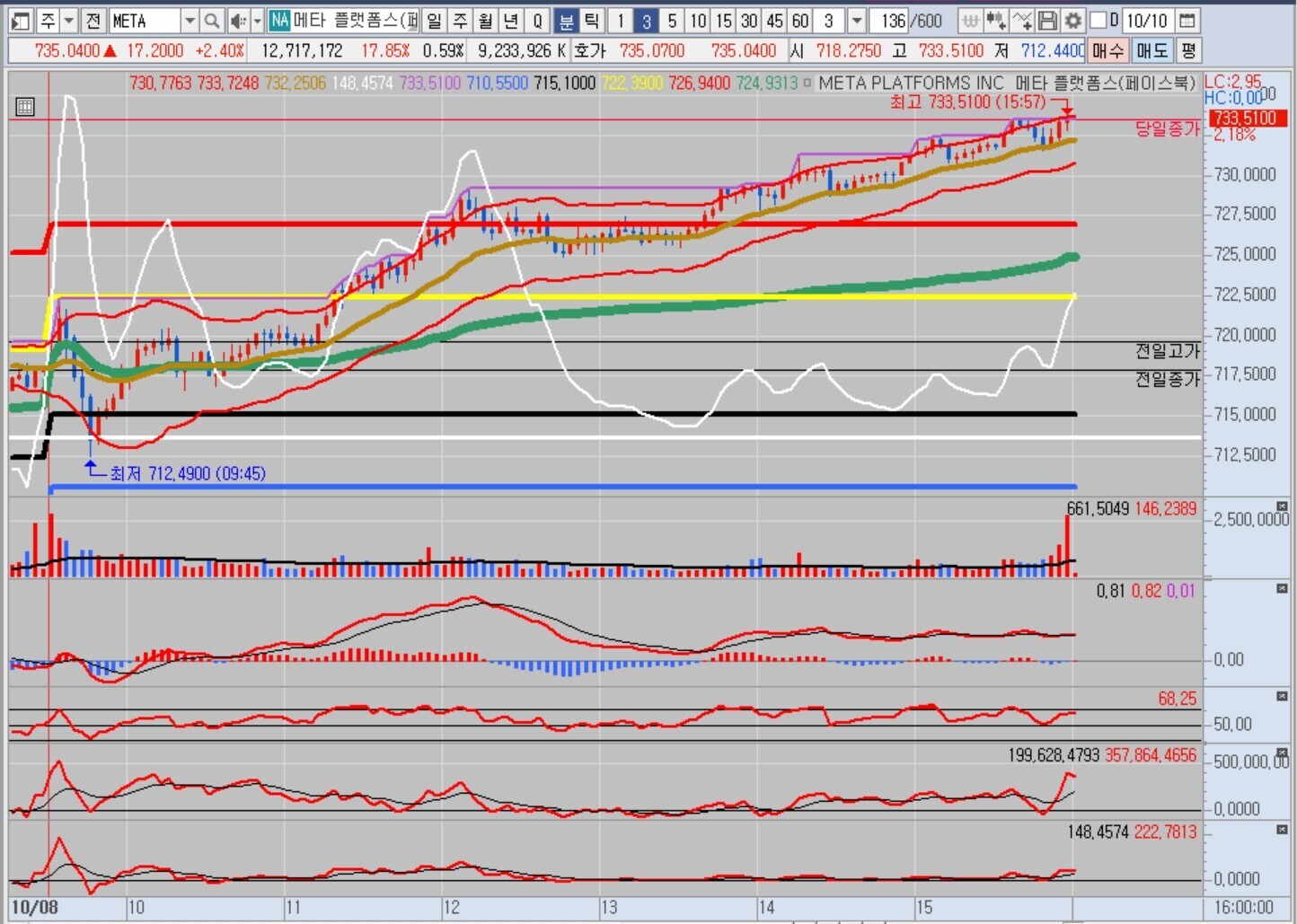Viewport: 1297px width, 924px height.
Task: Select the 1-minute interval button
Action: pyautogui.click(x=620, y=20)
